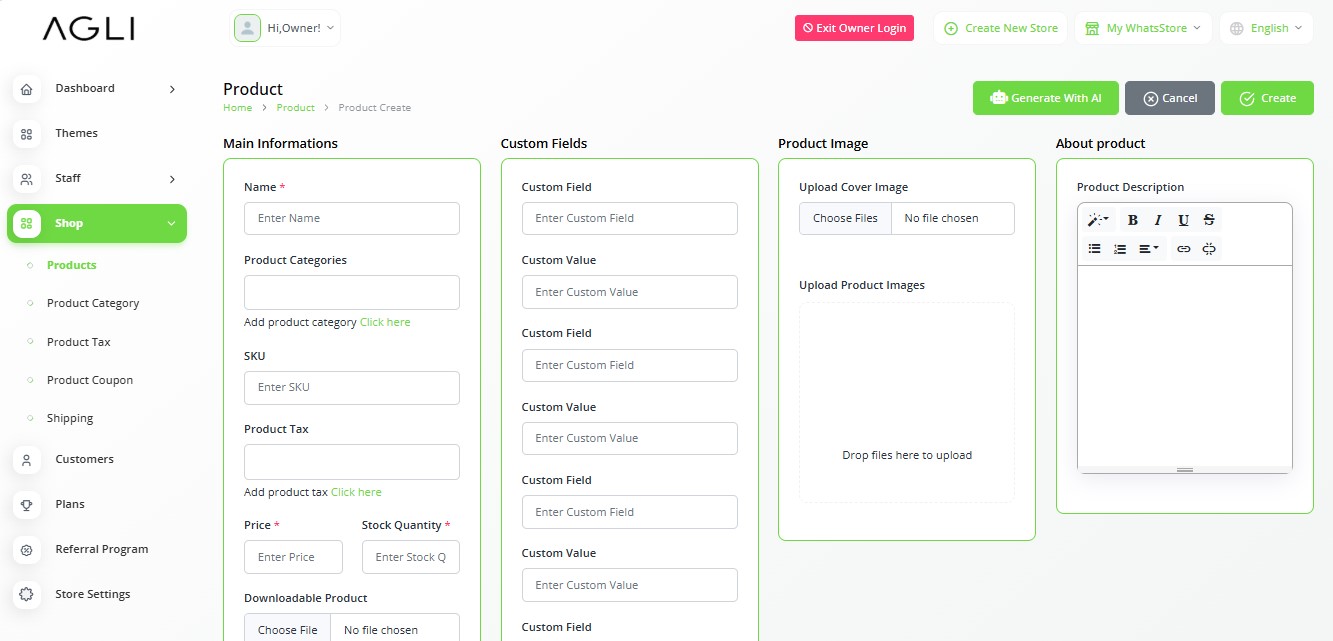The height and width of the screenshot is (641, 1333).
Task: Open Product Coupon in the sidebar
Action: 90,380
